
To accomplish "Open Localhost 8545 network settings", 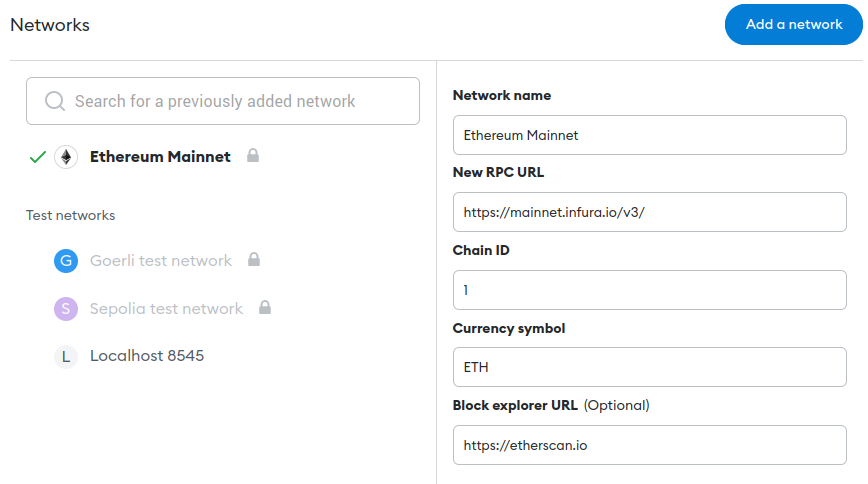I will pos(147,356).
